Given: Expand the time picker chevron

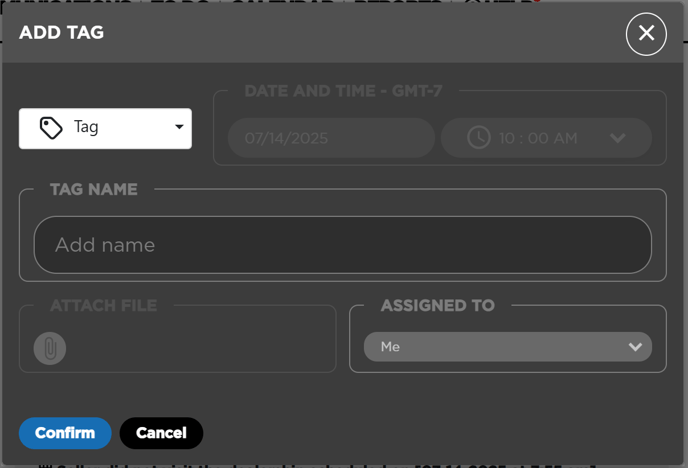Looking at the screenshot, I should pos(617,138).
